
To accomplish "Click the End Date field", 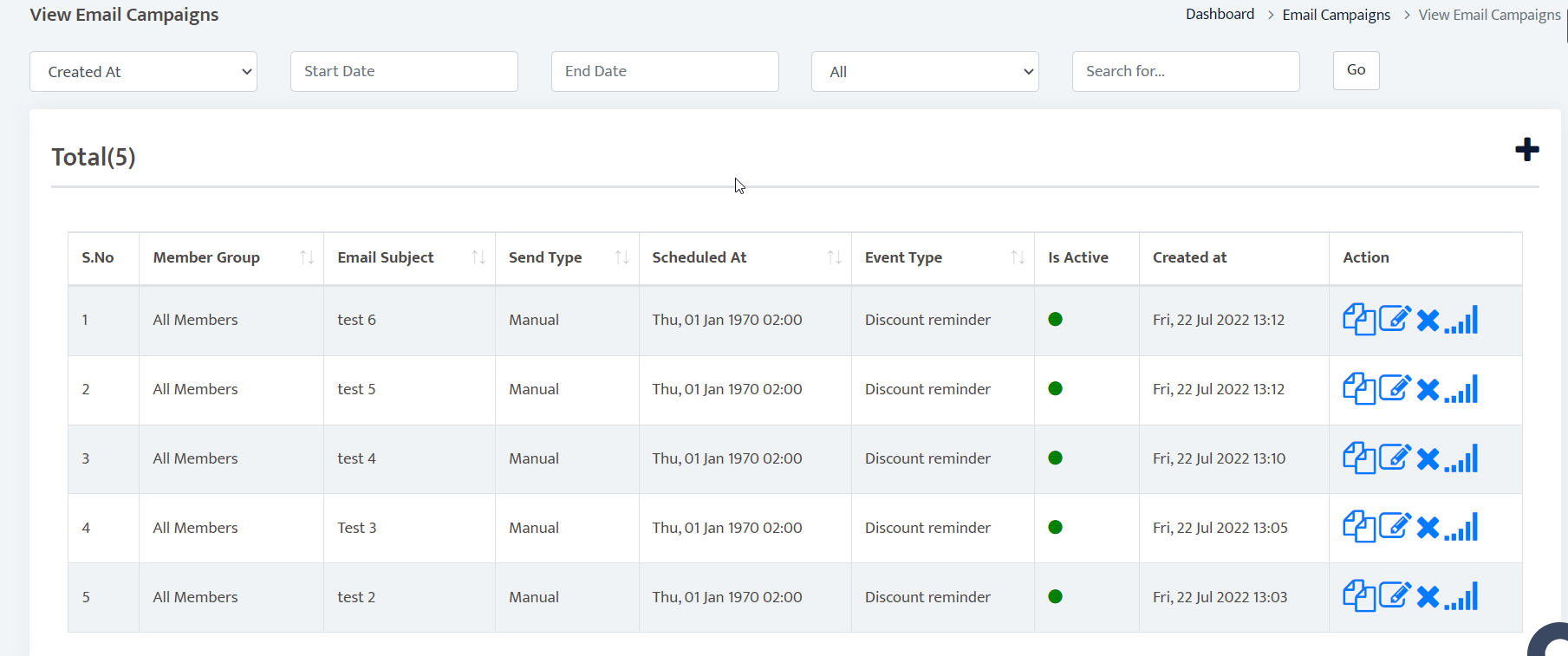I will click(x=665, y=71).
